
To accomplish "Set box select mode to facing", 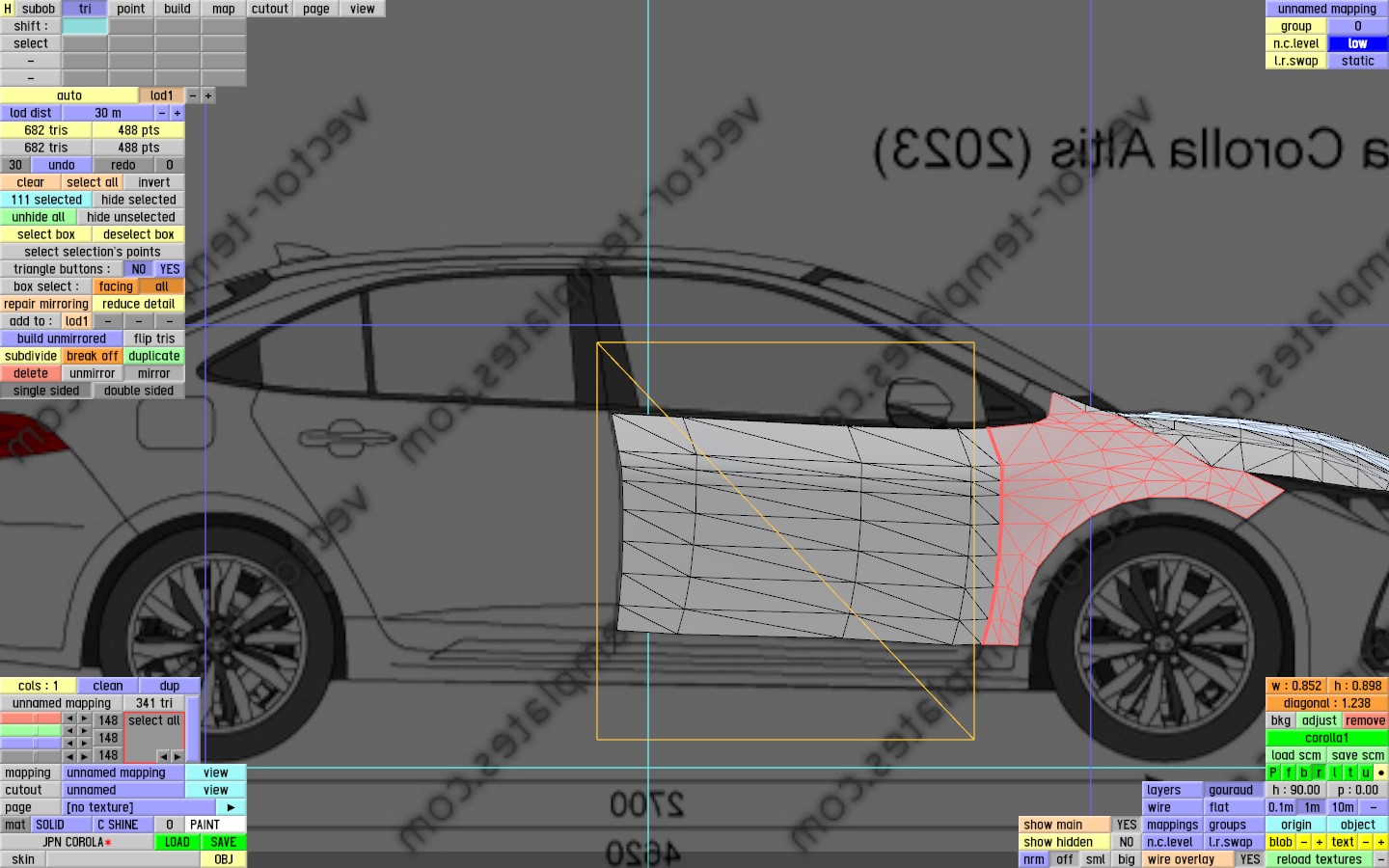I will tap(116, 286).
